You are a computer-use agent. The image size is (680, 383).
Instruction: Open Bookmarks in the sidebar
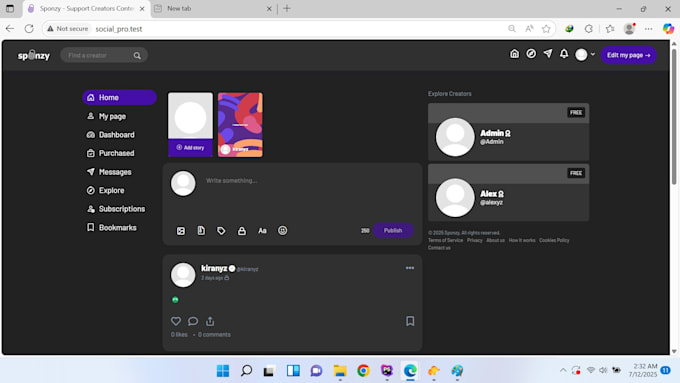(111, 228)
